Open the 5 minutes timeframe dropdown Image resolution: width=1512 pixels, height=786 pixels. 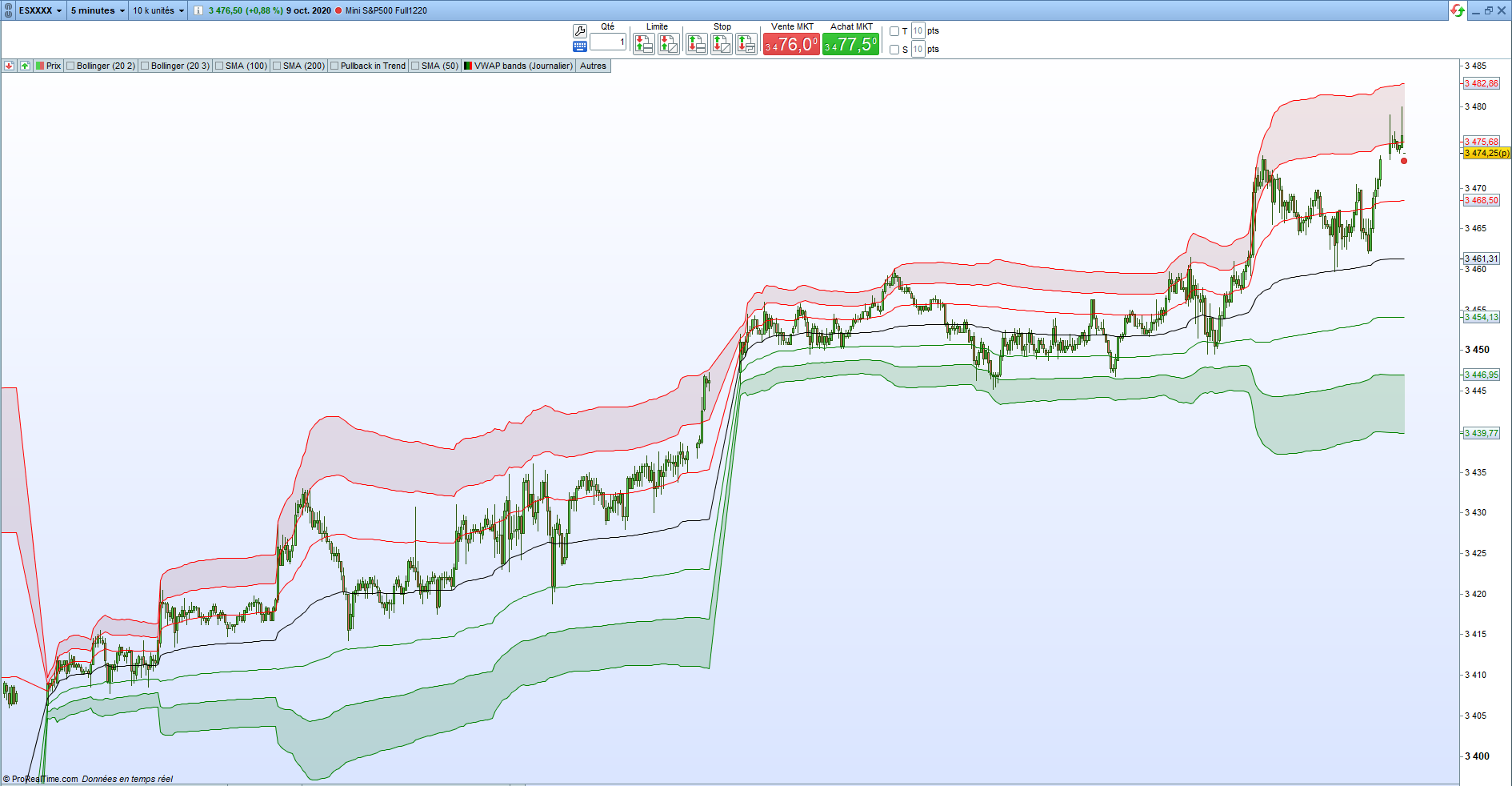coord(98,10)
